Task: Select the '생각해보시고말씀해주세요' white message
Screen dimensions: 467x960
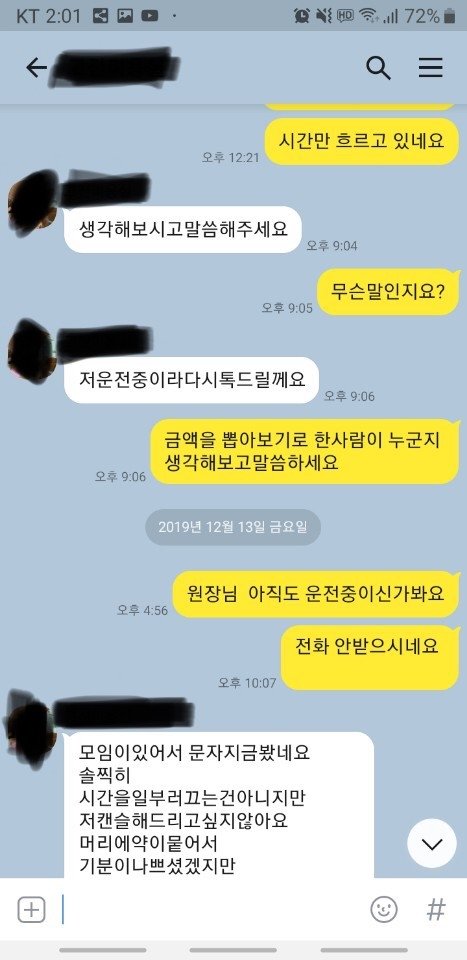Action: point(183,230)
